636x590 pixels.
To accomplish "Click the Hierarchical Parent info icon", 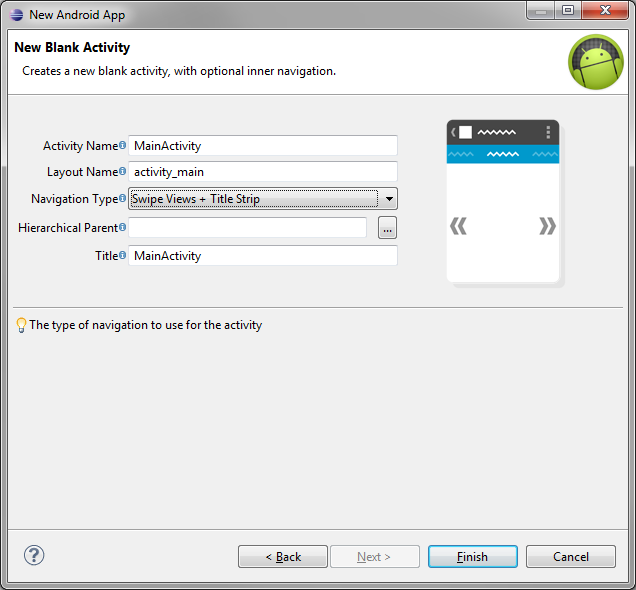I will (122, 227).
